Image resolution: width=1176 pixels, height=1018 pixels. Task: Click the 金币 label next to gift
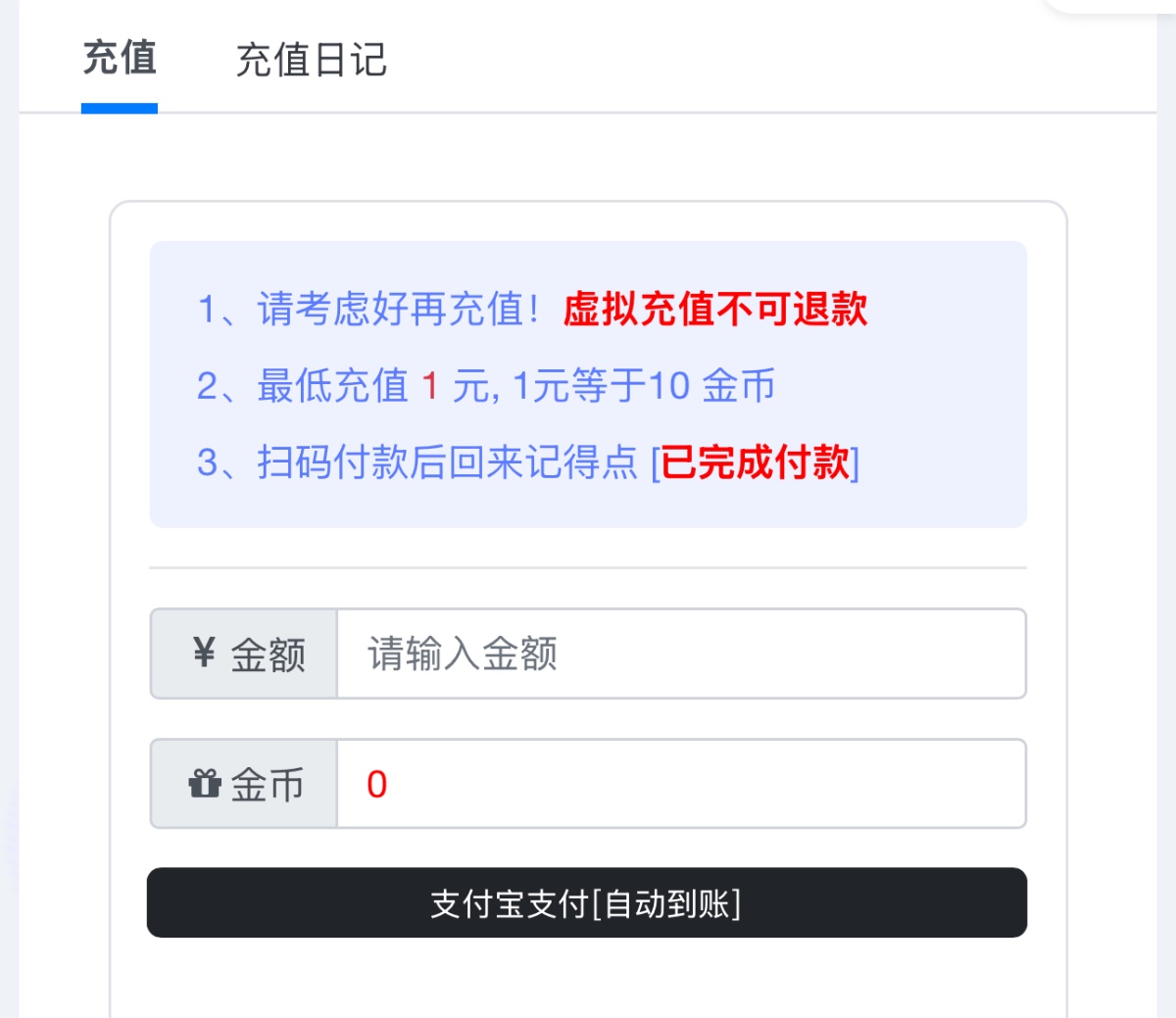click(267, 785)
